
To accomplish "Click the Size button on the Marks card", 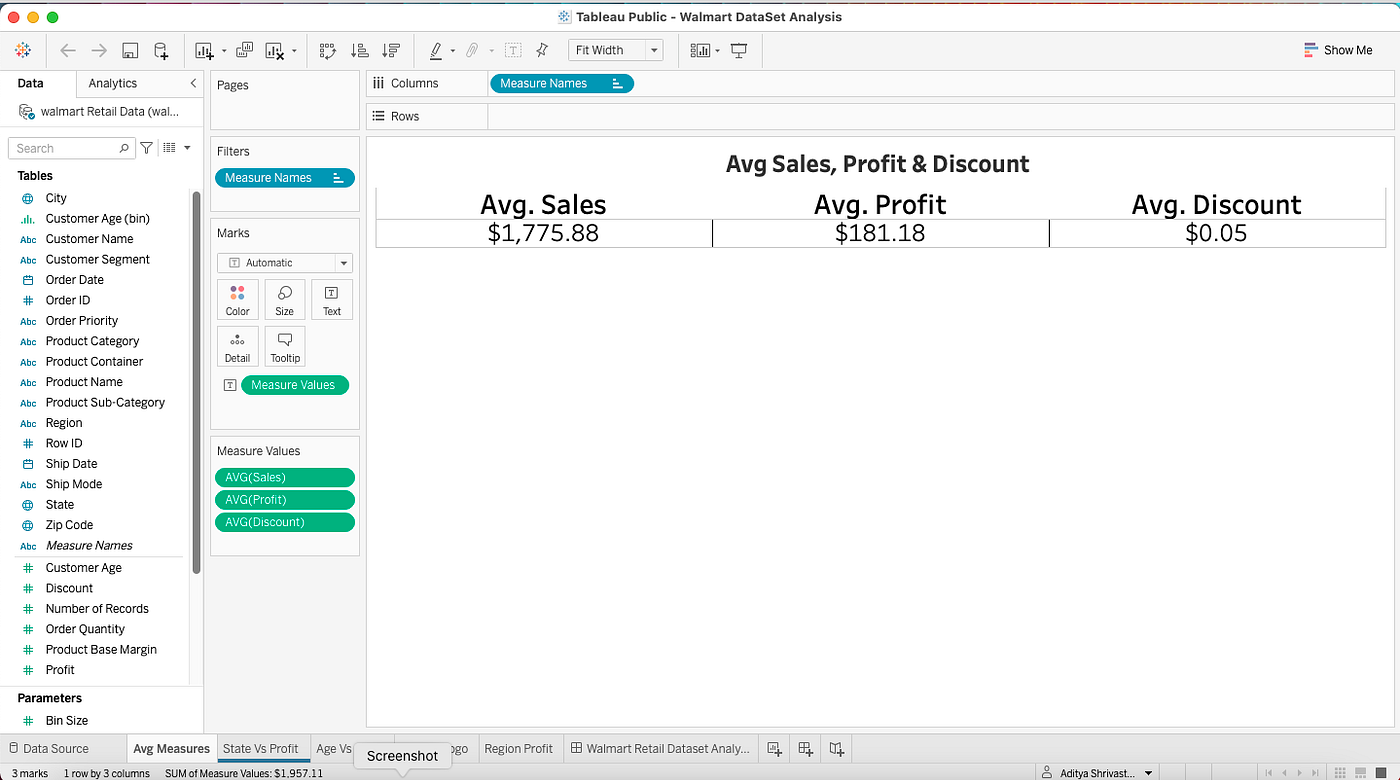I will pos(284,298).
